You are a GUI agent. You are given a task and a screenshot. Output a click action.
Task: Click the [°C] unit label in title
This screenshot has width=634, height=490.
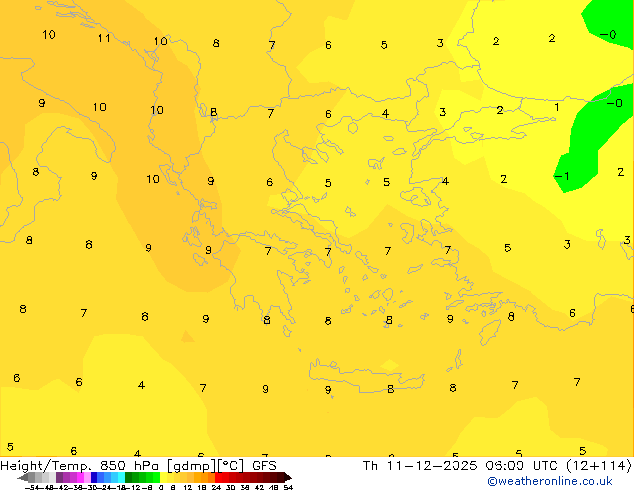click(231, 466)
